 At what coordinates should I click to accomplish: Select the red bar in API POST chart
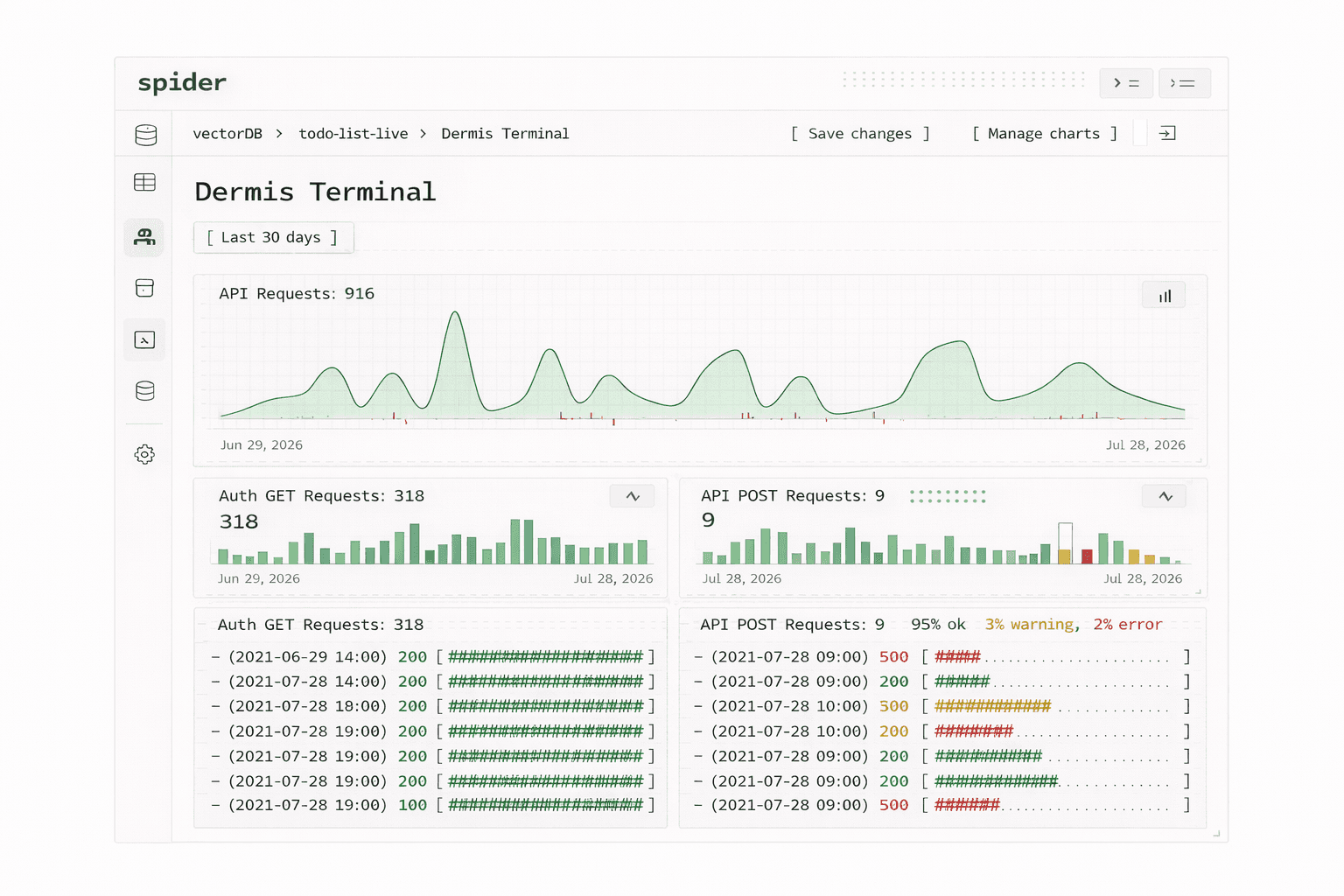[x=1087, y=556]
